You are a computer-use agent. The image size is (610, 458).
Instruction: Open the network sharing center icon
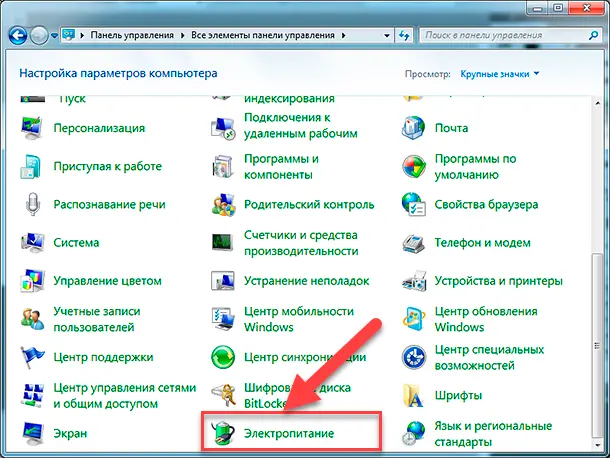click(33, 395)
